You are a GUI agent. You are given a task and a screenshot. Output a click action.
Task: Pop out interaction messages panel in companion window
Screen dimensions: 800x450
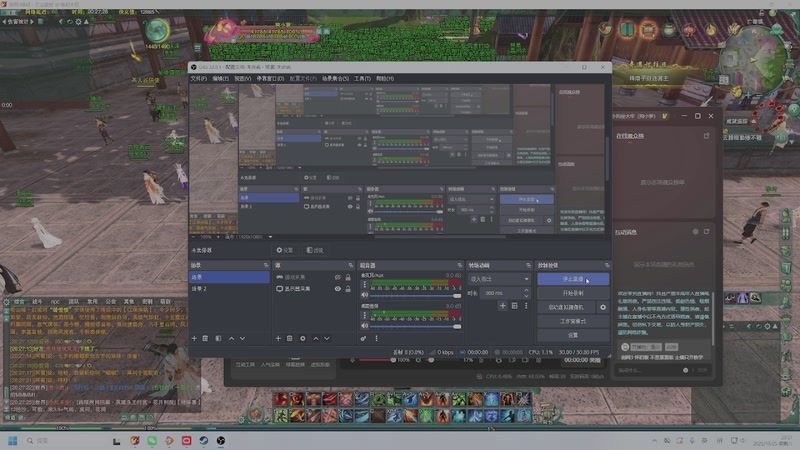click(x=707, y=232)
